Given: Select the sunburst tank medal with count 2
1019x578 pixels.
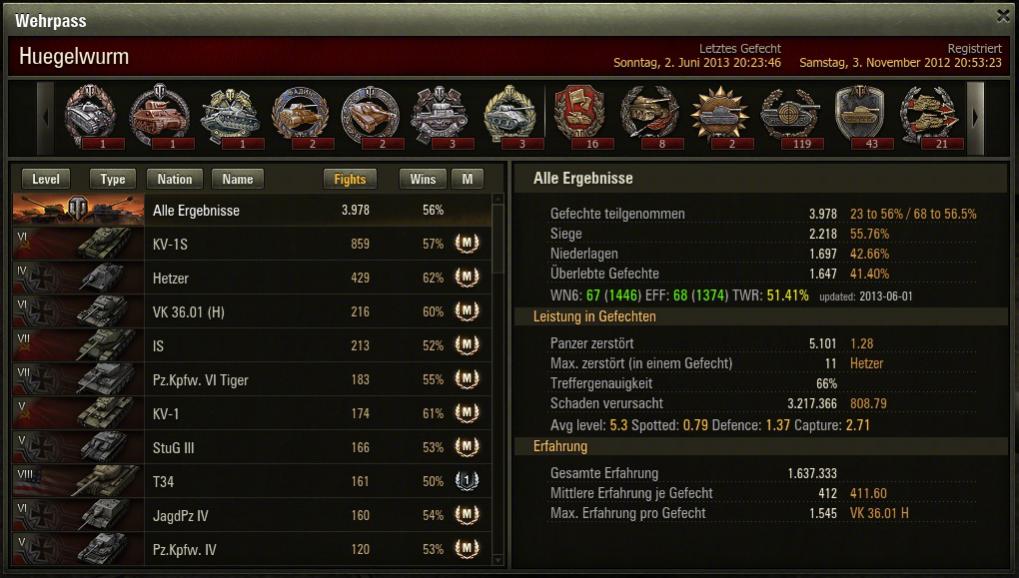Looking at the screenshot, I should point(721,117).
